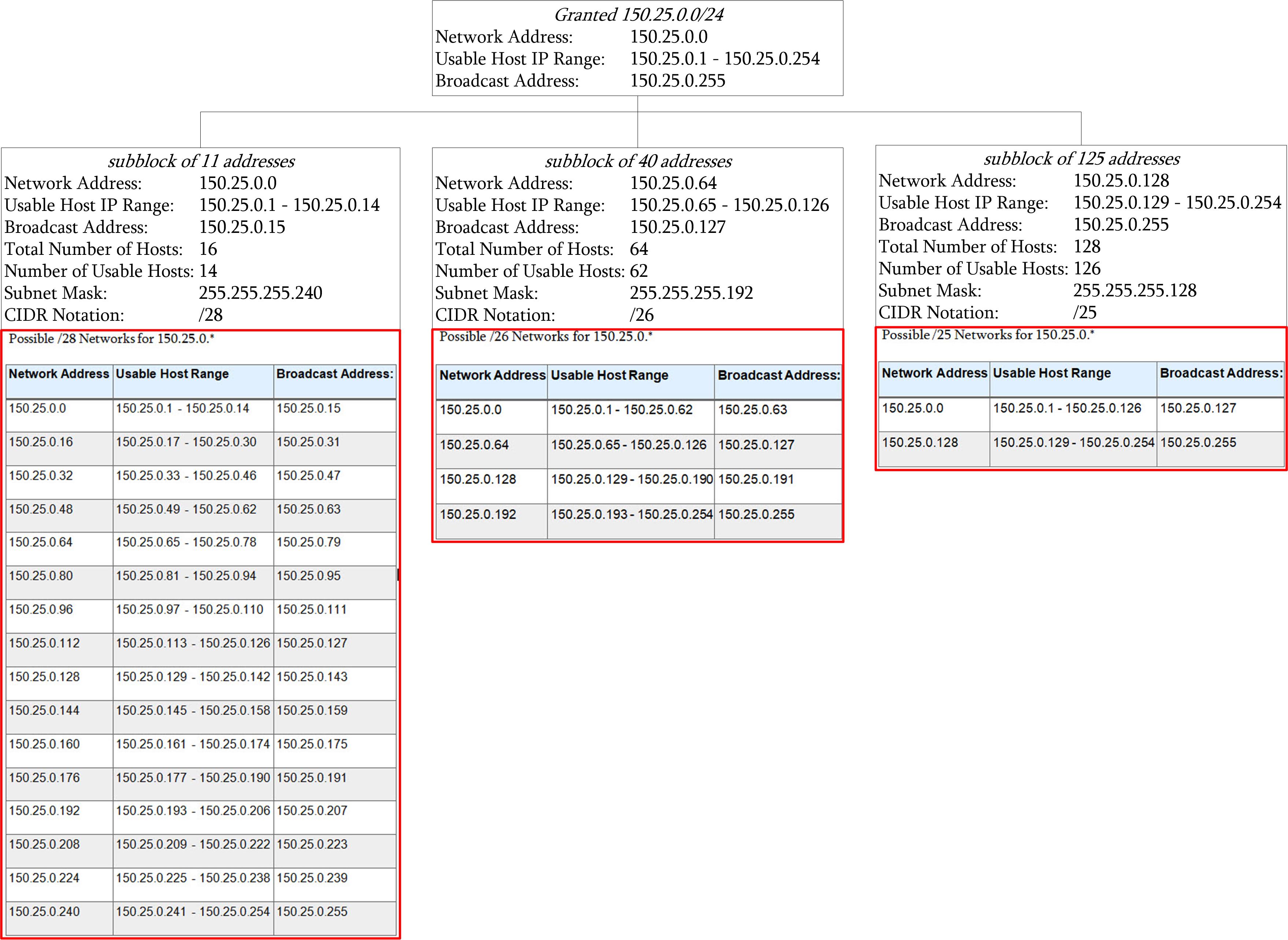
Task: Select the 150.25.0.16 network address cell
Action: [41, 442]
